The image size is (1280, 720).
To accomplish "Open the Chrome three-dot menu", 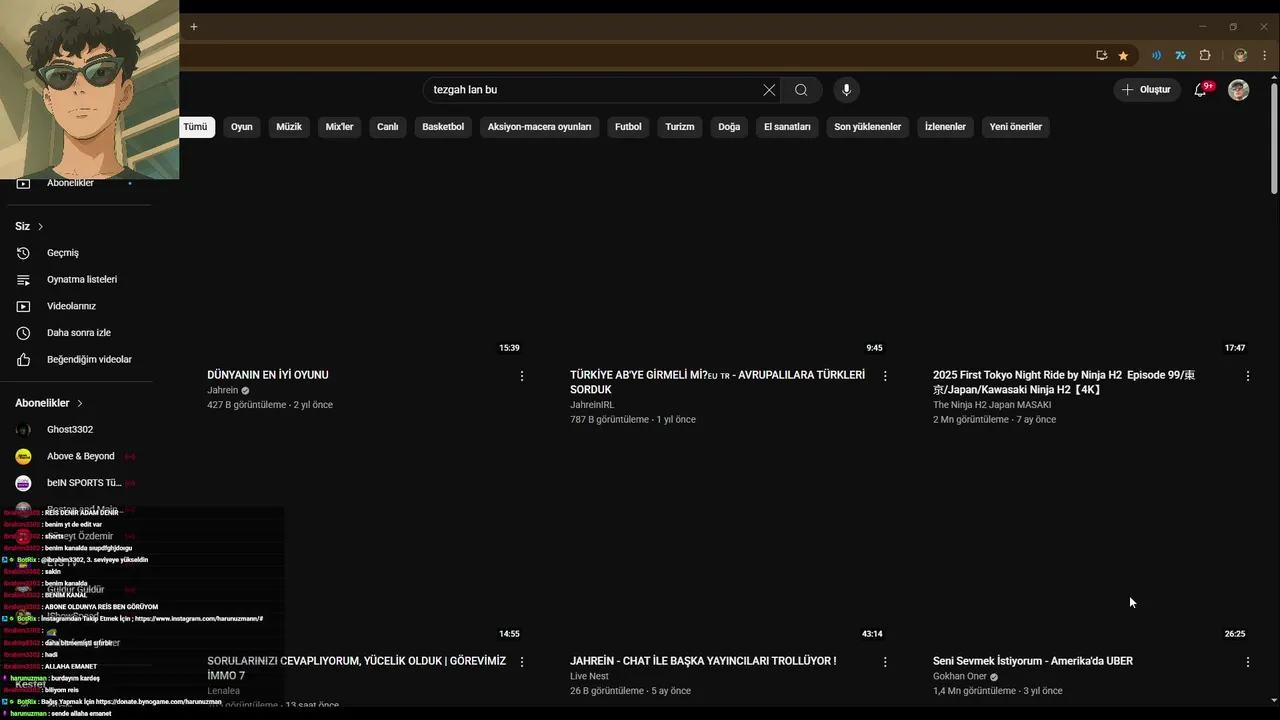I will (x=1264, y=56).
